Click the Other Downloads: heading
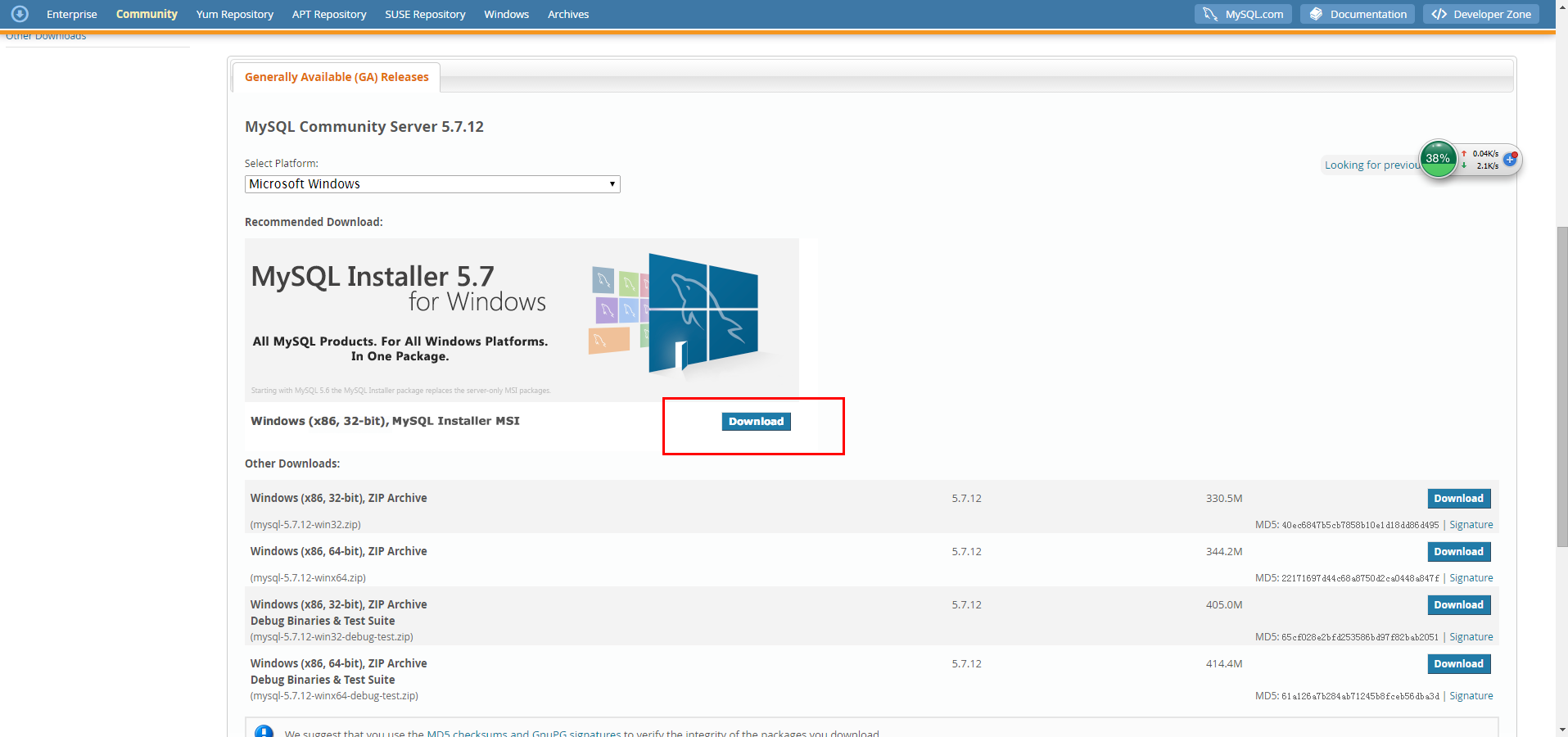Screen dimensions: 1568x737 (x=292, y=463)
